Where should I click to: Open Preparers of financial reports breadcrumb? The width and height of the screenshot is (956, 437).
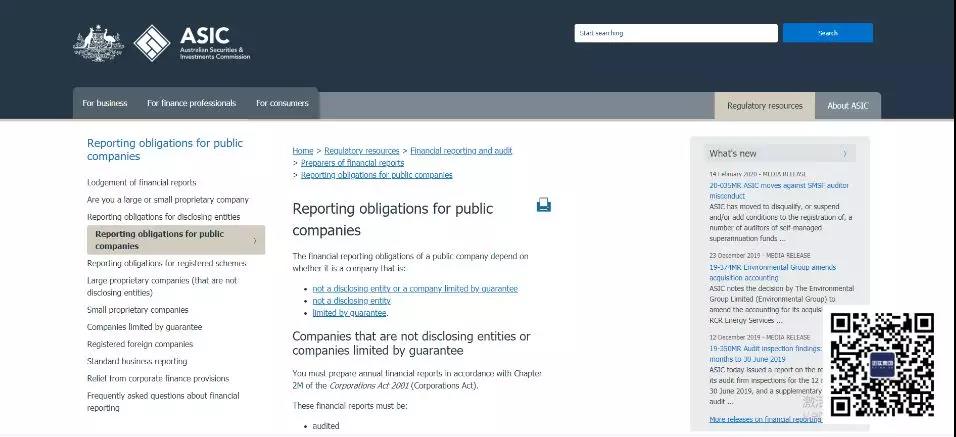(x=352, y=163)
